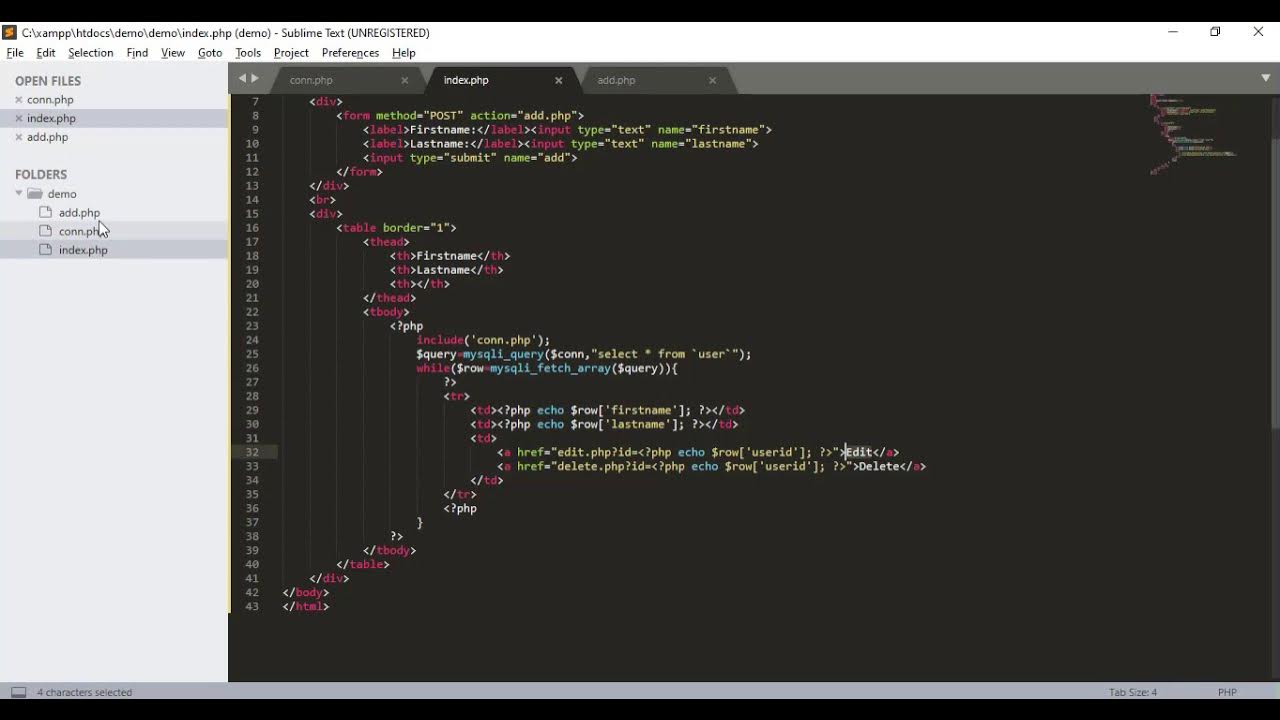Open index.php in Folders tree

[83, 250]
